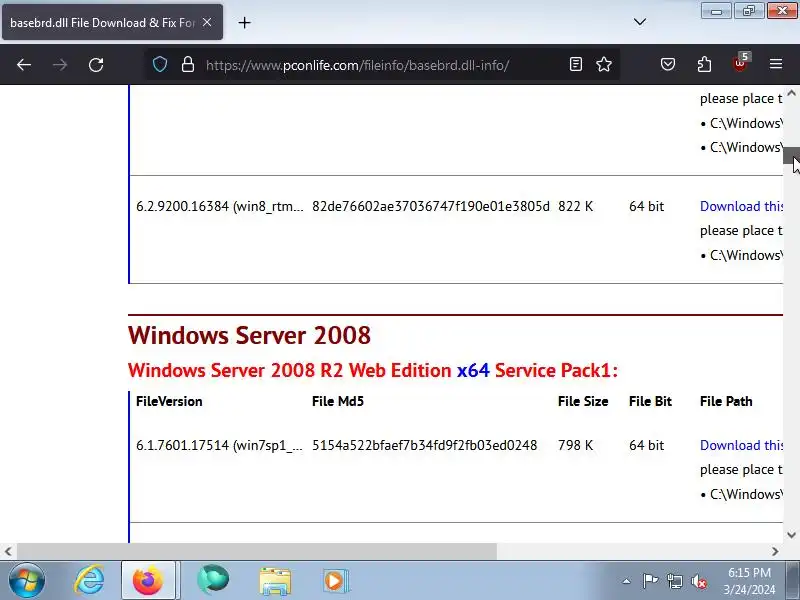Close the basebrd.dll tab

click(x=207, y=22)
